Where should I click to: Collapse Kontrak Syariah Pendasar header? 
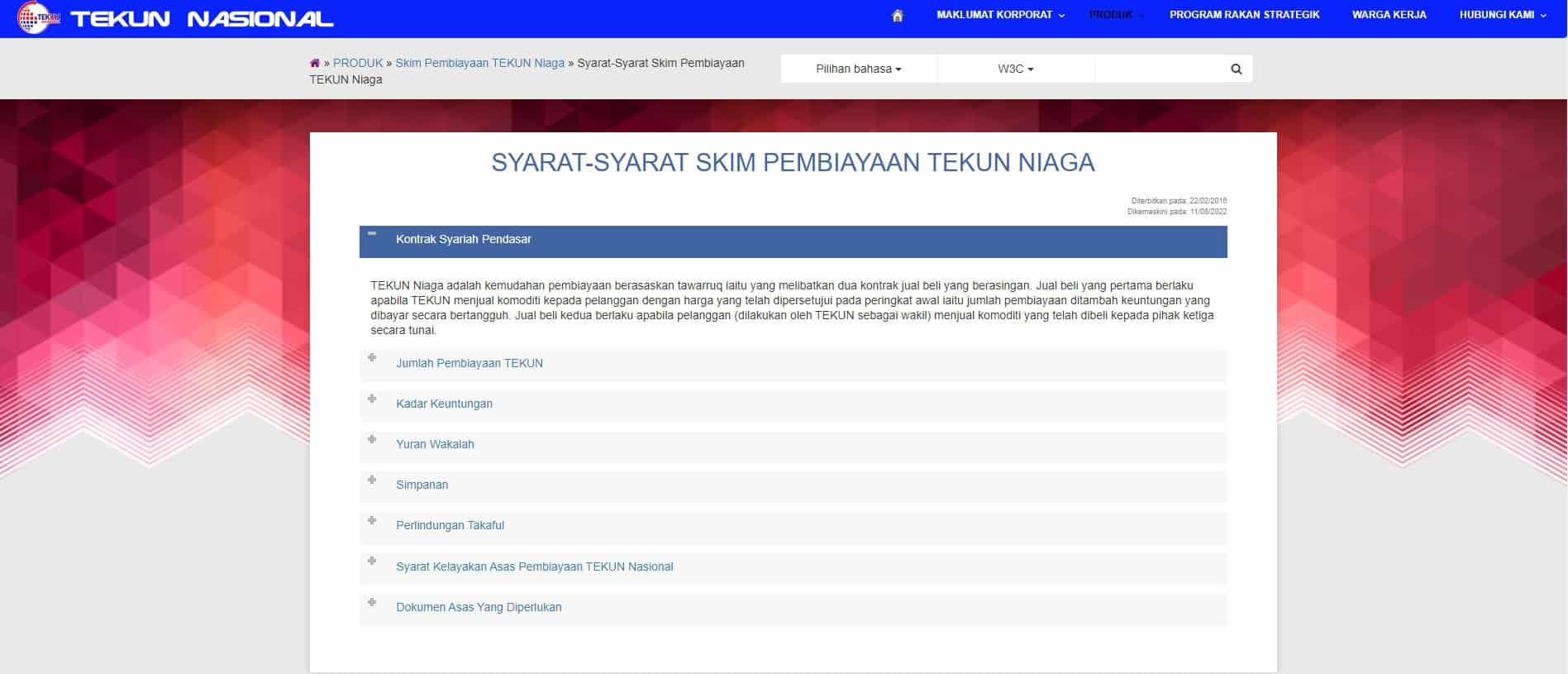(x=794, y=241)
